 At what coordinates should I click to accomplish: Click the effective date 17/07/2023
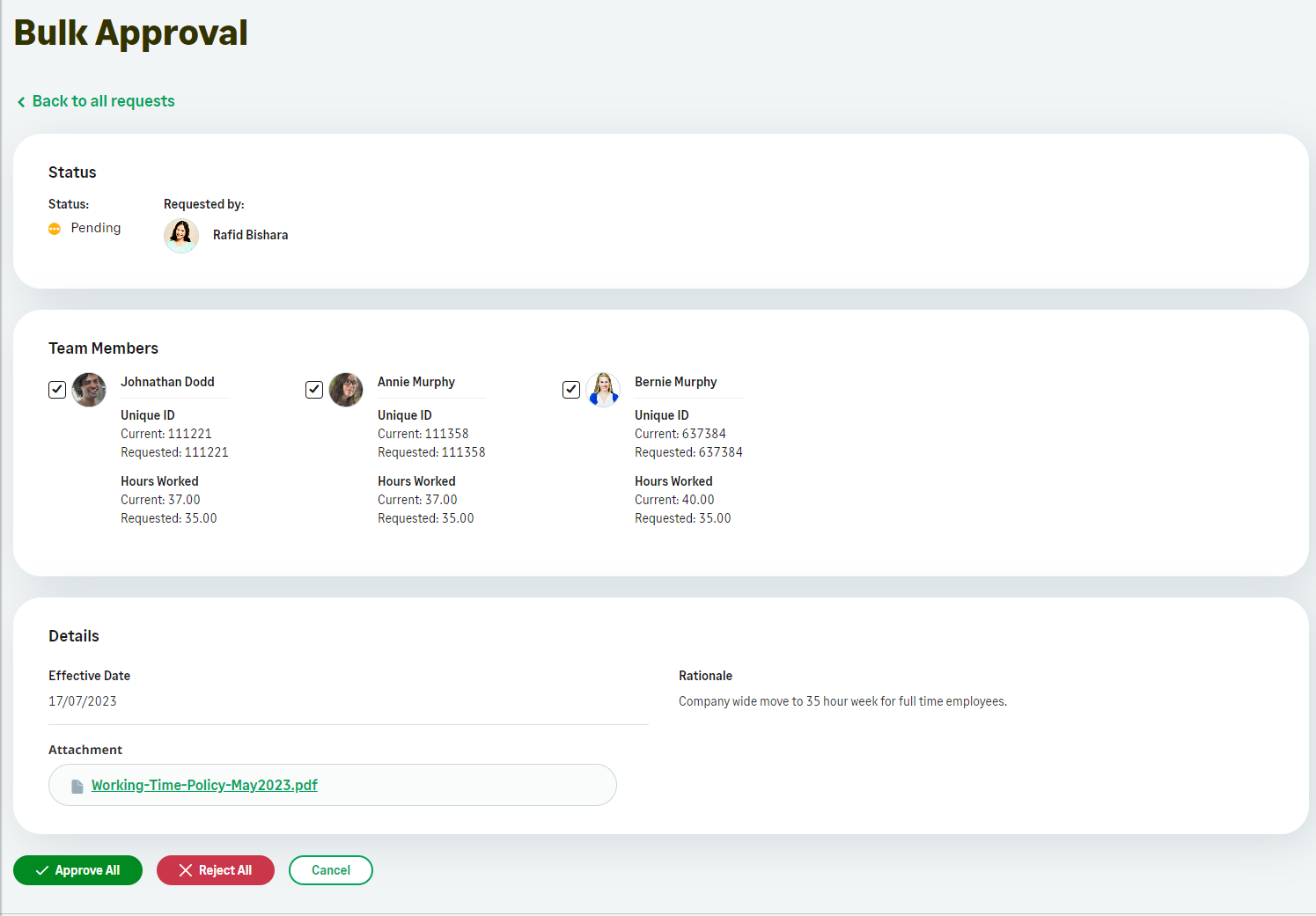pos(83,701)
